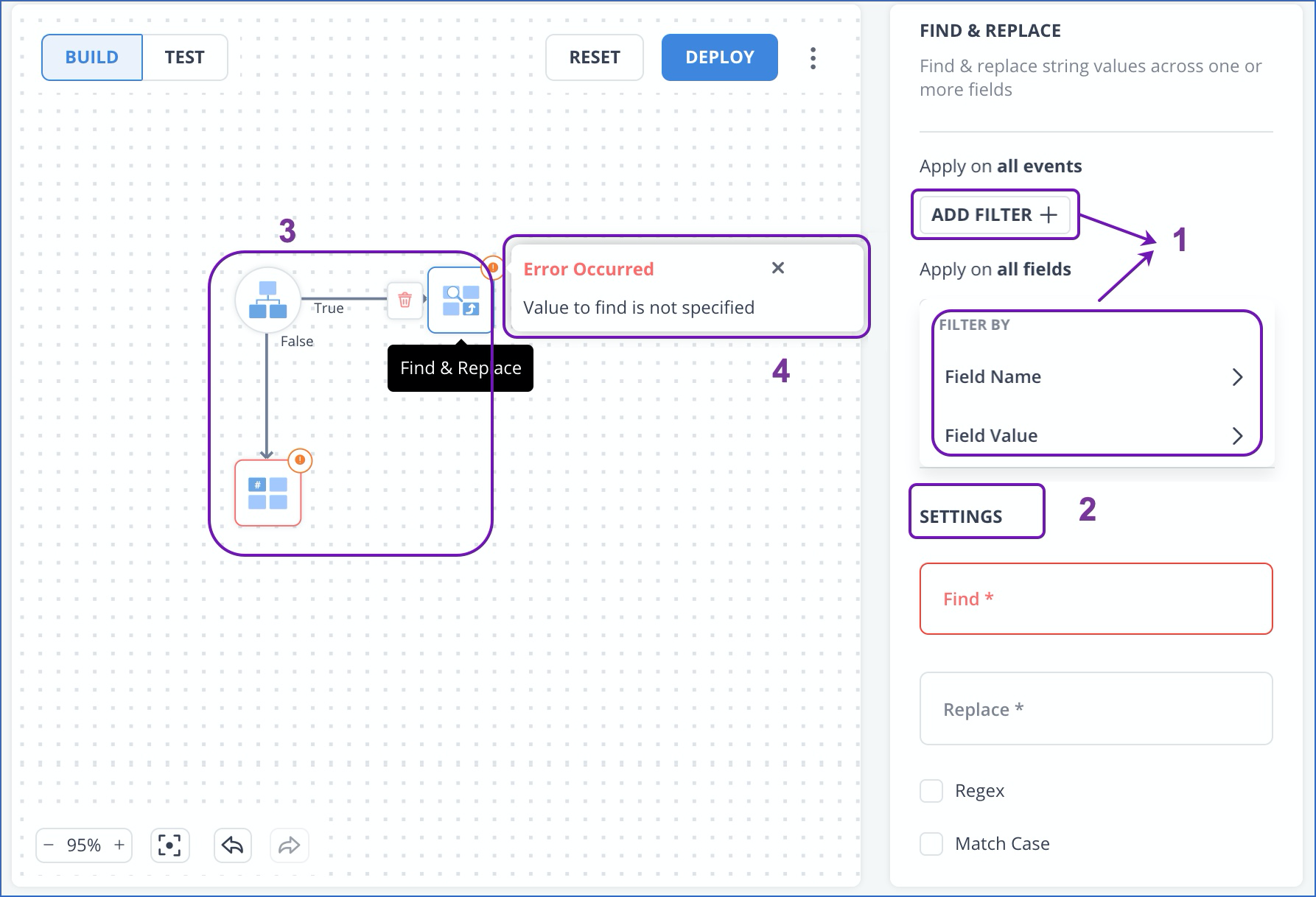Screen dimensions: 1316x897
Task: Click the trash icon on the True connection
Action: [x=405, y=300]
